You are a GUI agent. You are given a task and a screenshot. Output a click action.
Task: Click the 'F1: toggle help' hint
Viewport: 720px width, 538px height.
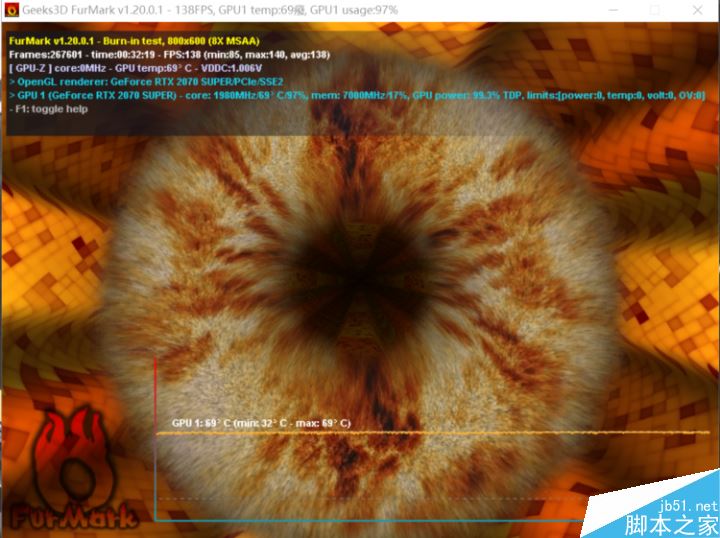(x=48, y=109)
